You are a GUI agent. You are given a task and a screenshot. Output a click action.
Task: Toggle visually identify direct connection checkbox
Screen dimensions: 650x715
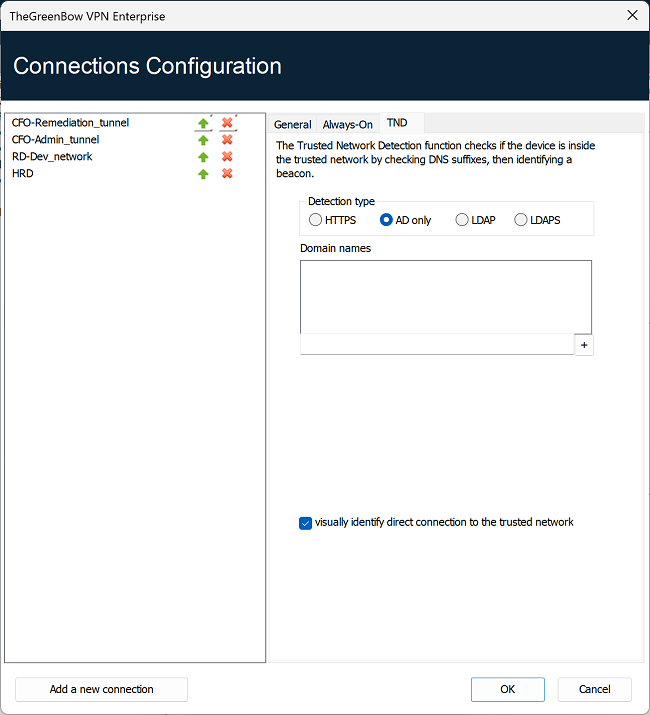305,523
